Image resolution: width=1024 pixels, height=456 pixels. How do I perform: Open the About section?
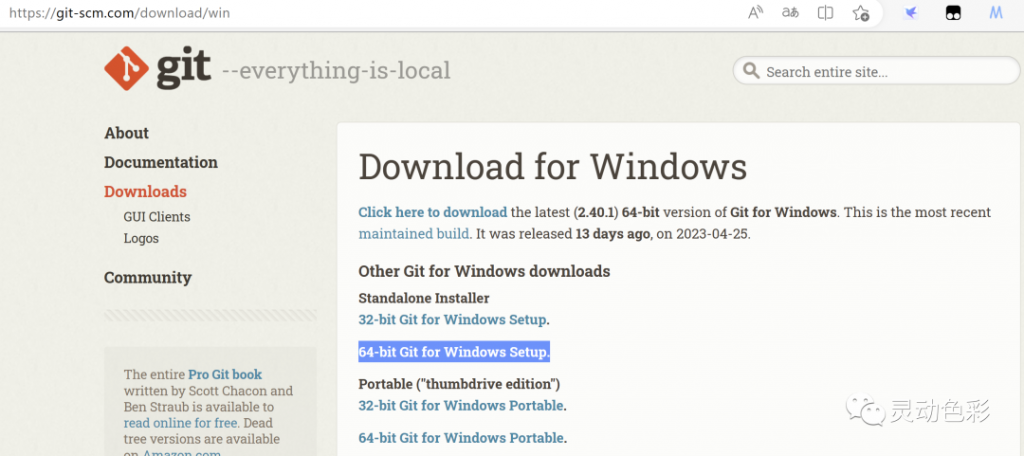pyautogui.click(x=127, y=133)
